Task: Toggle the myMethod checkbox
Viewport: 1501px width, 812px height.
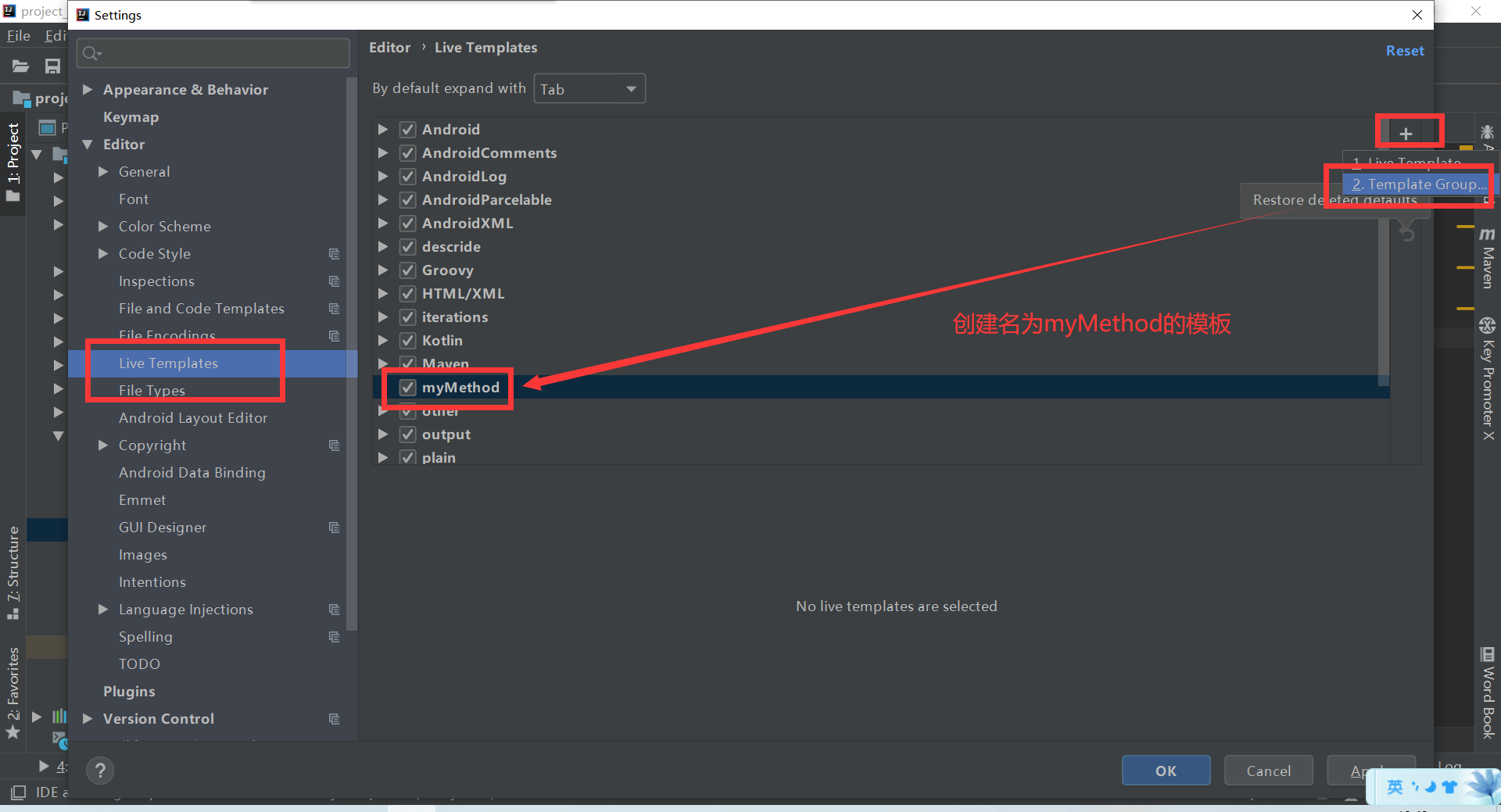Action: point(407,388)
